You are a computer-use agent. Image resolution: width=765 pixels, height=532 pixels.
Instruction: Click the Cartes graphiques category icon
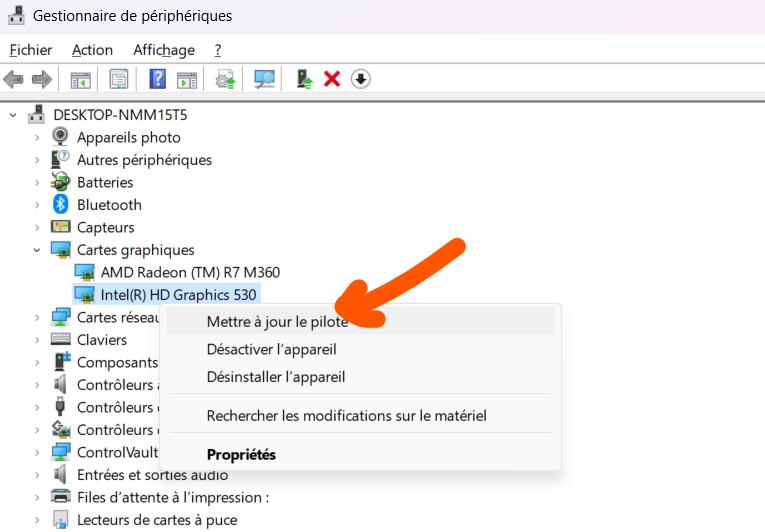tap(60, 249)
